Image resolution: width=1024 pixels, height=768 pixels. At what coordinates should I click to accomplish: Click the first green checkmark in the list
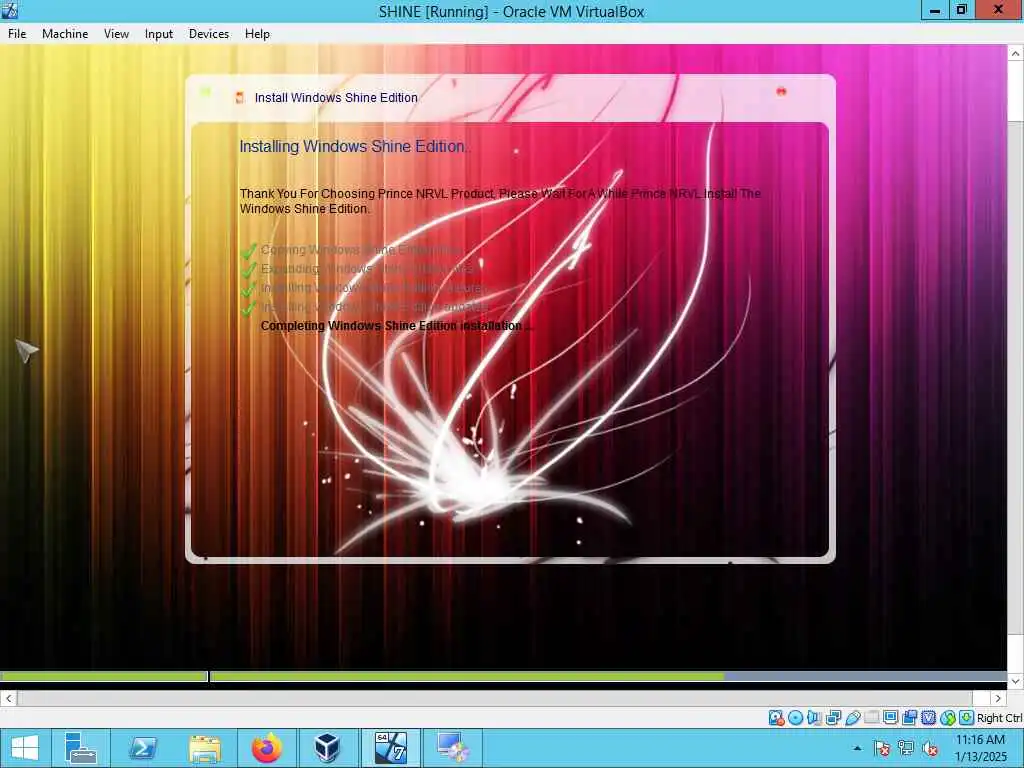pos(249,250)
